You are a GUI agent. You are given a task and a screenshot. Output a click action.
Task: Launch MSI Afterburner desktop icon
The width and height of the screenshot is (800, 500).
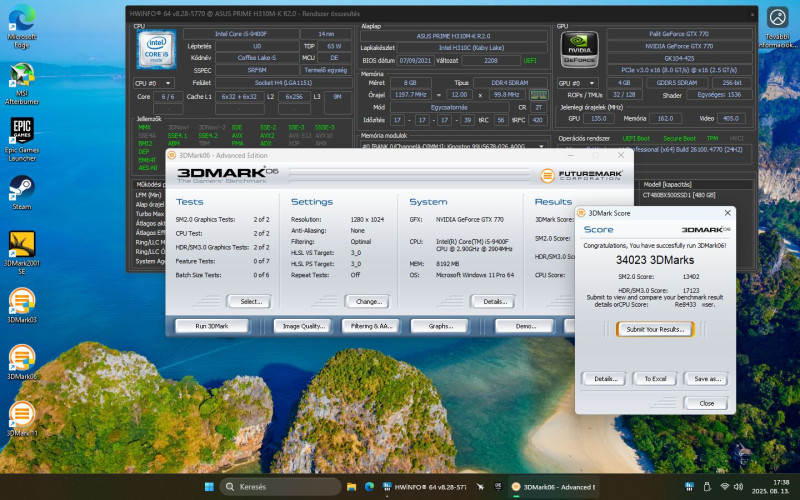pyautogui.click(x=22, y=83)
